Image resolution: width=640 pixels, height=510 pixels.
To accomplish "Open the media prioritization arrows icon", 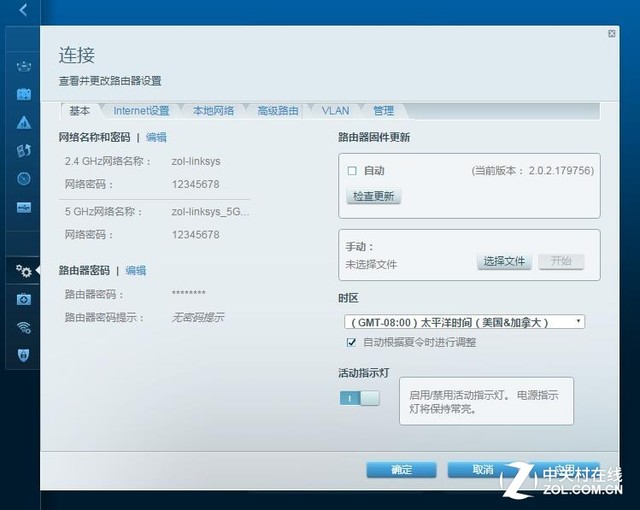I will point(24,151).
